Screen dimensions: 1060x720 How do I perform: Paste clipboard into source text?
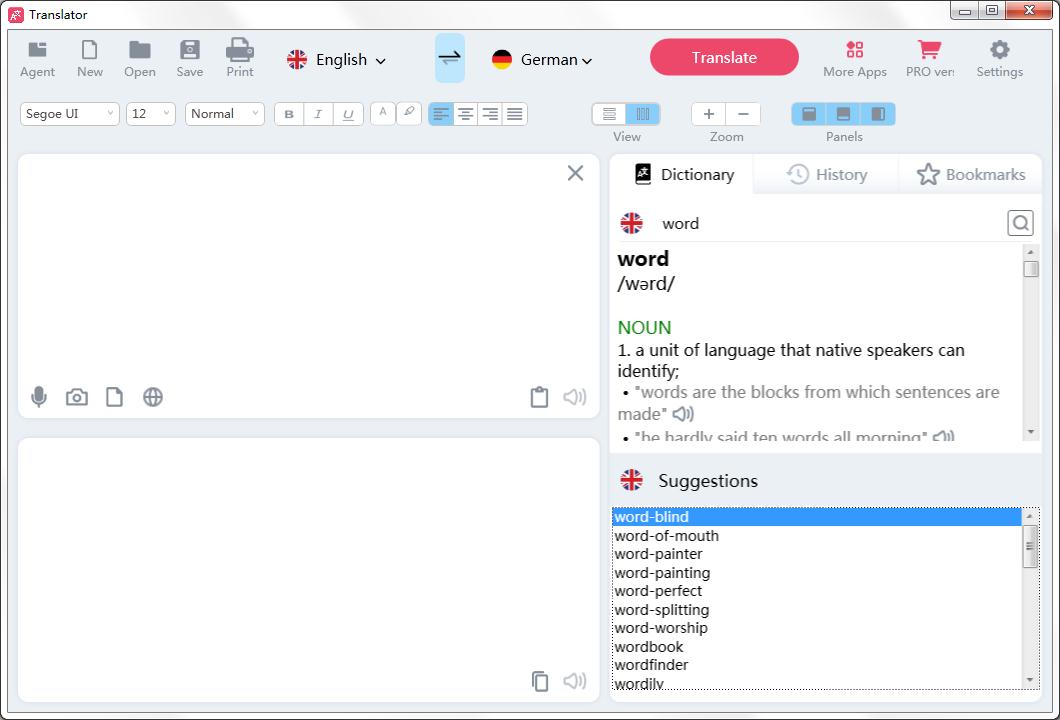(x=539, y=397)
